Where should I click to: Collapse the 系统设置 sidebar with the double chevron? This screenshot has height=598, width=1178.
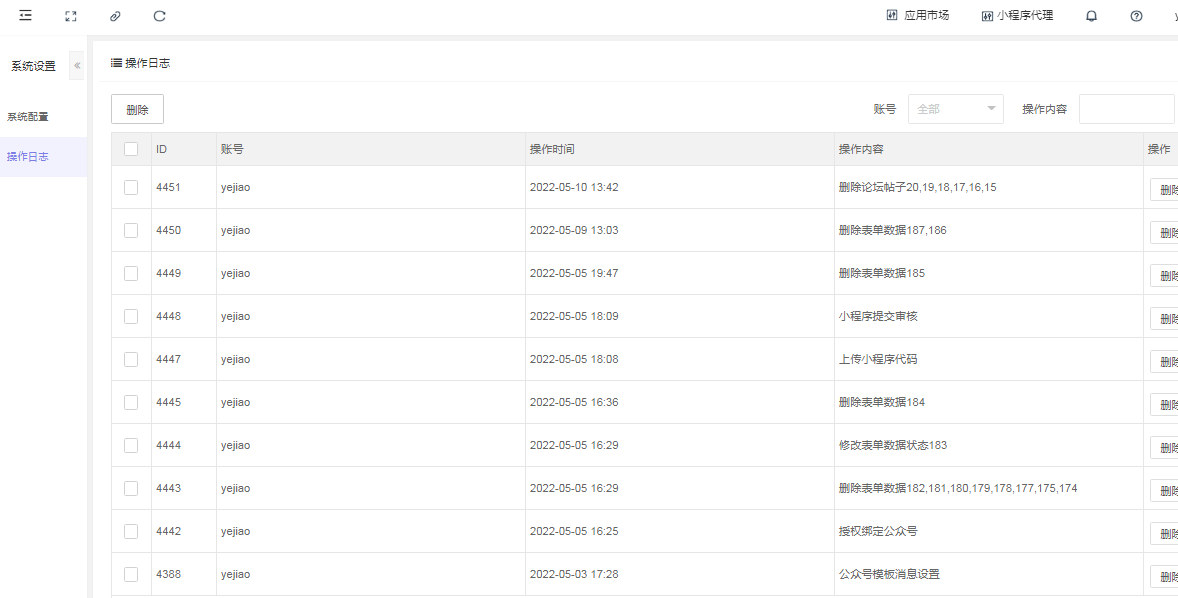pos(77,66)
